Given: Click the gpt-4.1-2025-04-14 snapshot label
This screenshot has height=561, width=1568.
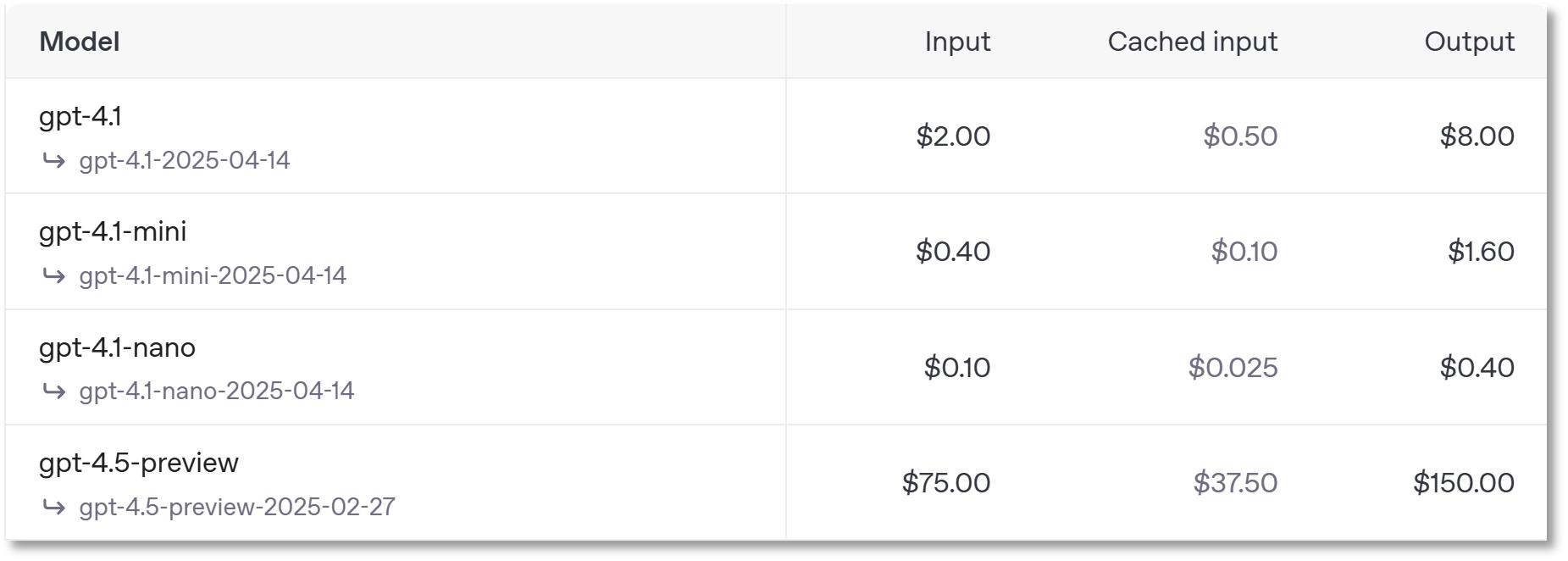Looking at the screenshot, I should coord(185,160).
